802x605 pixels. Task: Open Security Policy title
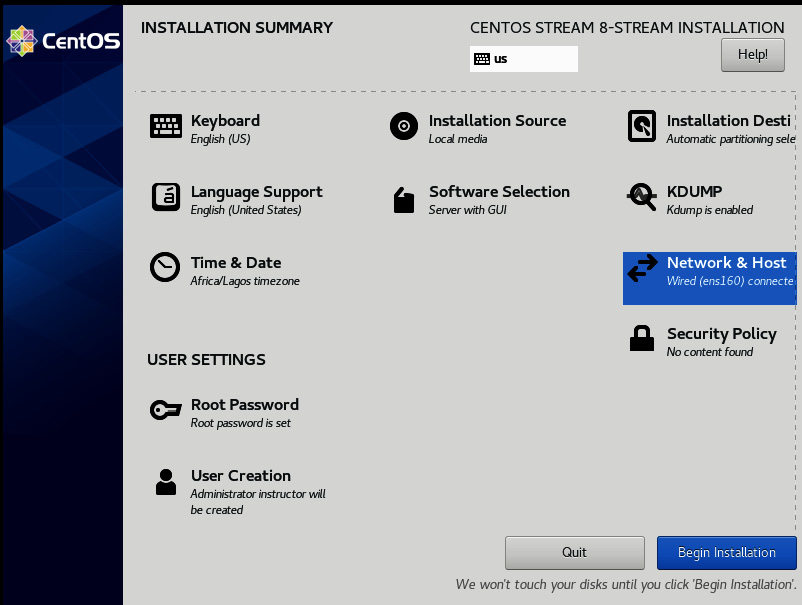(722, 334)
